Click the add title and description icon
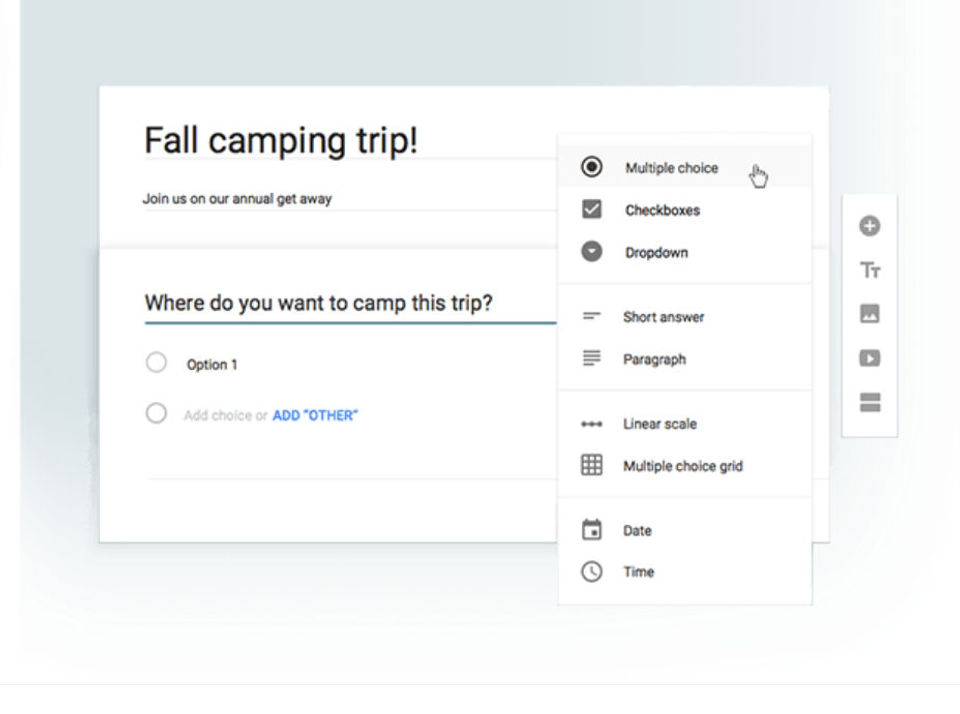The image size is (960, 714). click(869, 271)
